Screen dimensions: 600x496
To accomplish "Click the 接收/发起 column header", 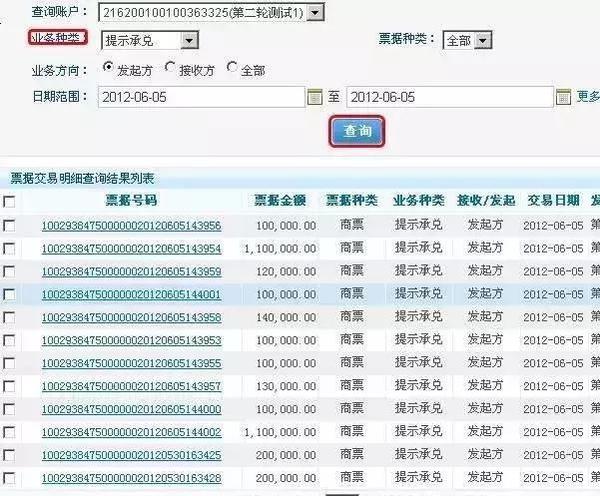I will point(486,200).
